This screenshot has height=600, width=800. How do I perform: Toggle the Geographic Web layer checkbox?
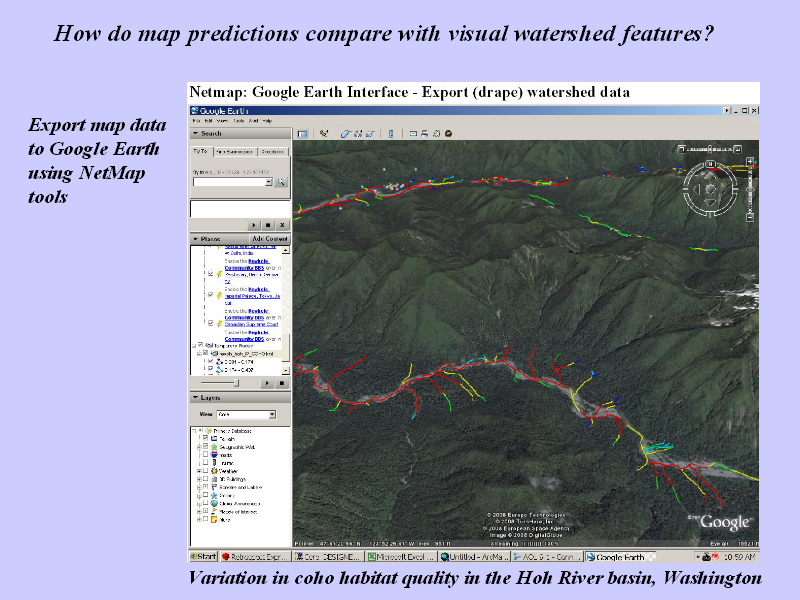[x=206, y=446]
